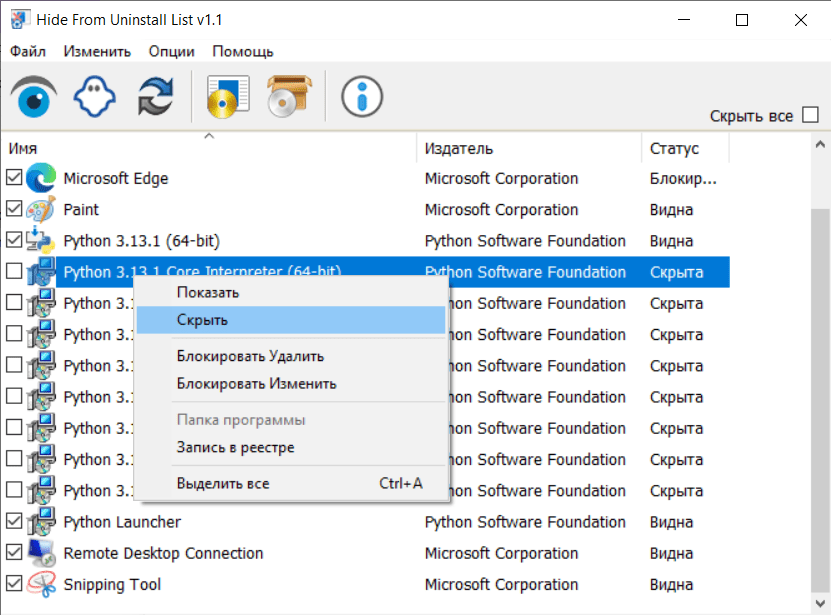Open the programs and features disc icon

[227, 96]
